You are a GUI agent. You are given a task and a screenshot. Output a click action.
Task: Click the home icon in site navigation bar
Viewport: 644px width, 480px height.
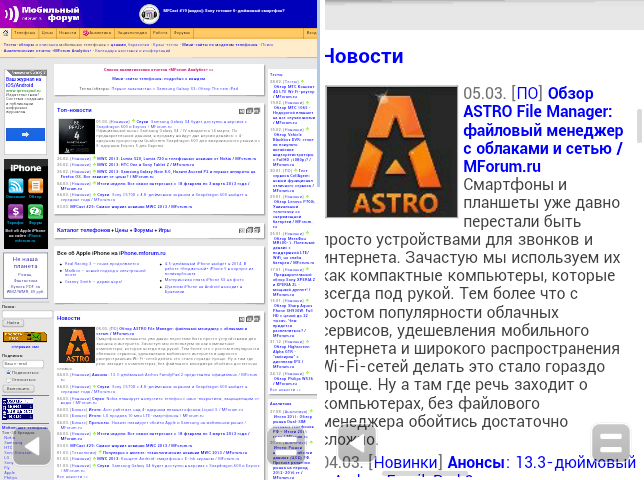[6, 33]
